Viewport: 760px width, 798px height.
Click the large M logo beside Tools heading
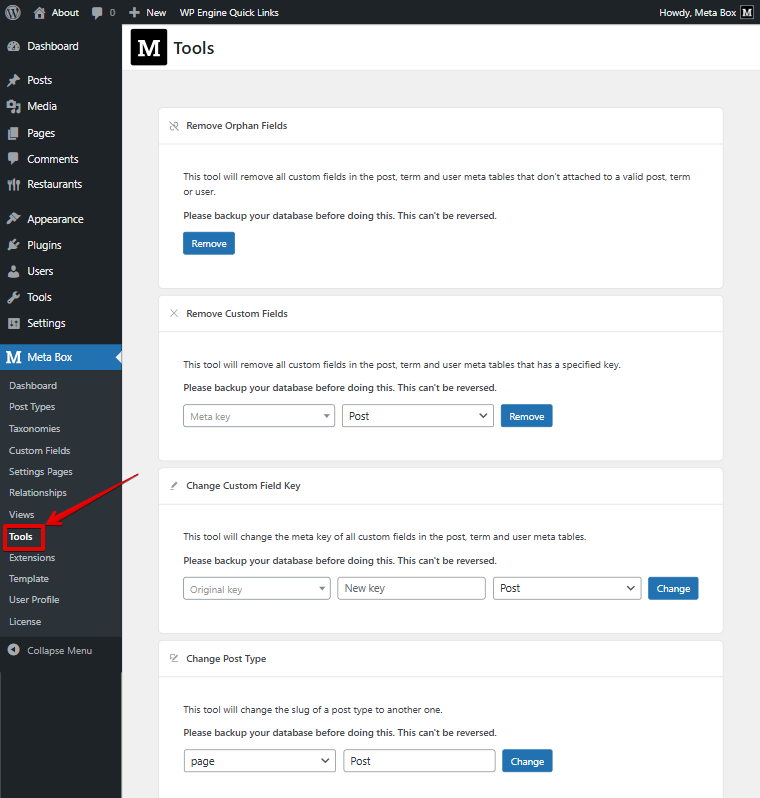click(149, 47)
